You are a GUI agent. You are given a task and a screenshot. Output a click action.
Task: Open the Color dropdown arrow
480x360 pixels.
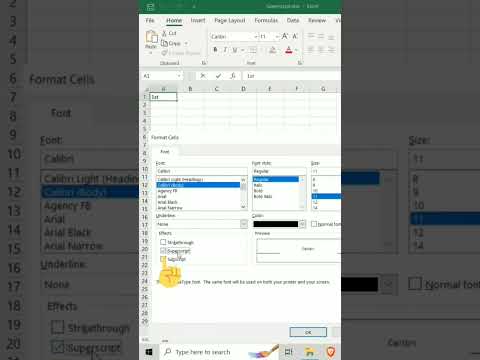[302, 224]
